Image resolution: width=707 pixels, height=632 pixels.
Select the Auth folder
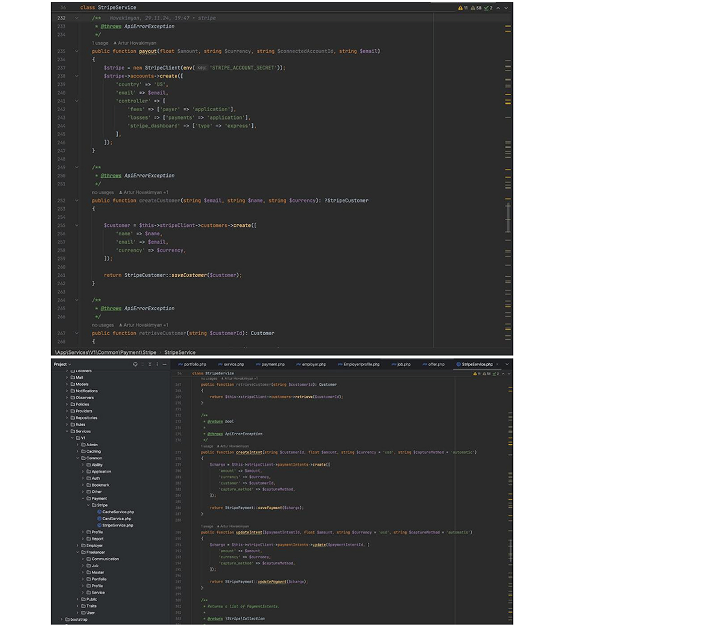[95, 478]
